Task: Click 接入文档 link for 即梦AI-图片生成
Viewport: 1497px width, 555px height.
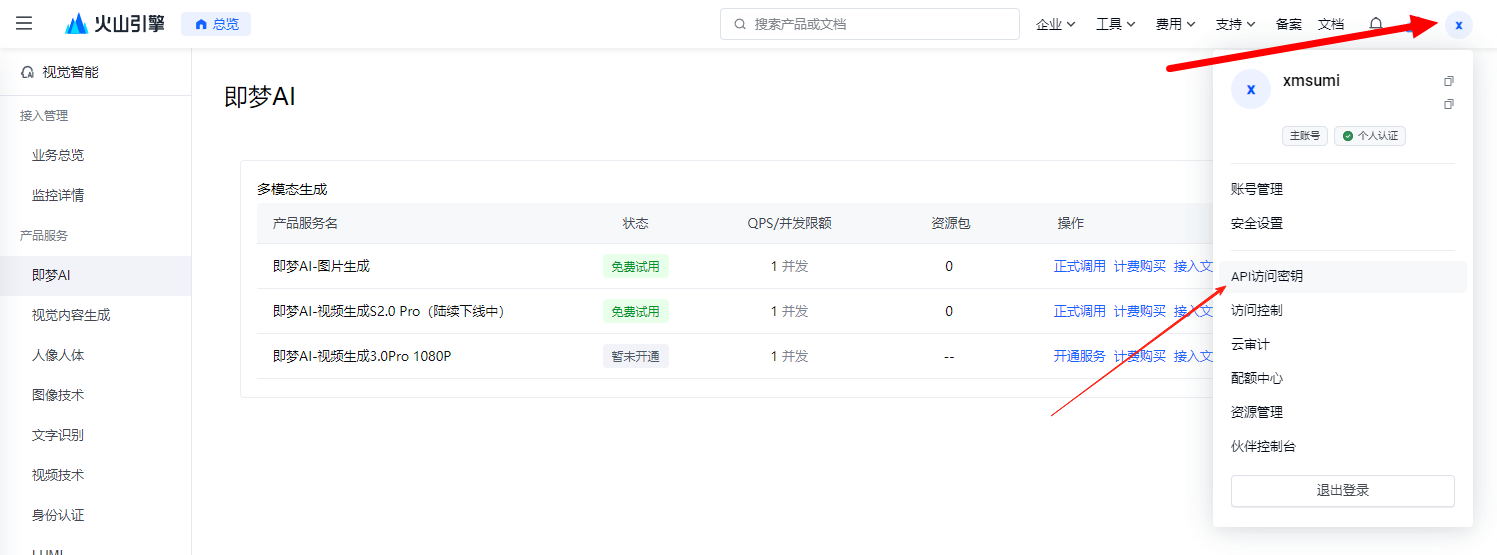Action: point(1193,266)
